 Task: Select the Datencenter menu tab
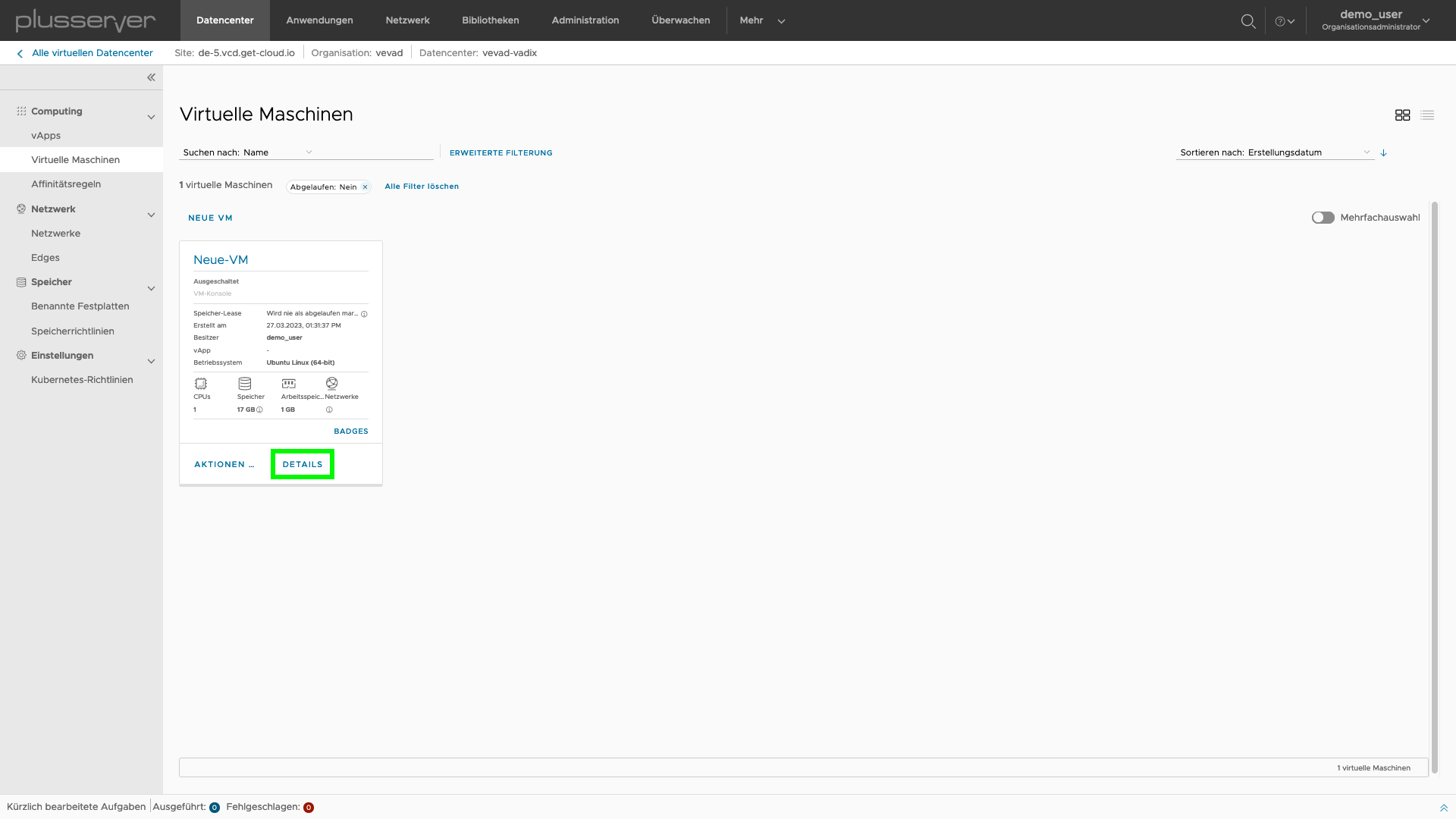coord(225,20)
